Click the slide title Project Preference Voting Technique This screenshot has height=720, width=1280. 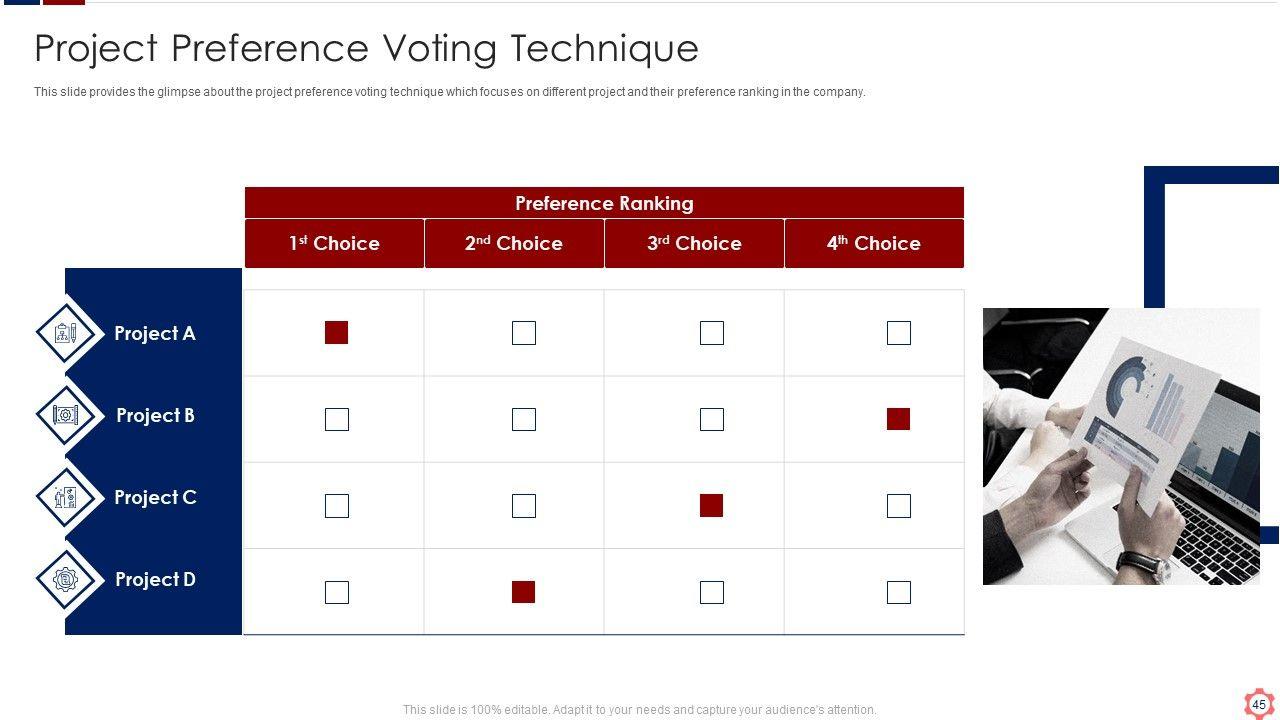coord(366,48)
